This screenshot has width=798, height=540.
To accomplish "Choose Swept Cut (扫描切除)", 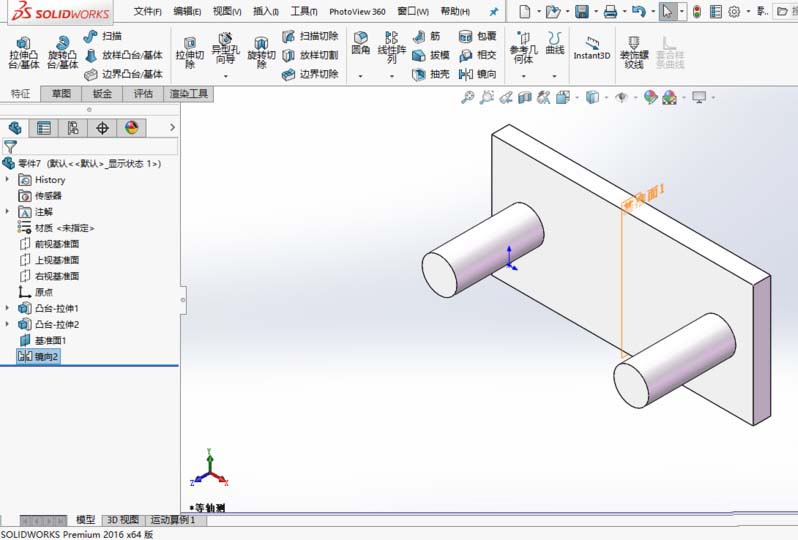I will [x=310, y=36].
